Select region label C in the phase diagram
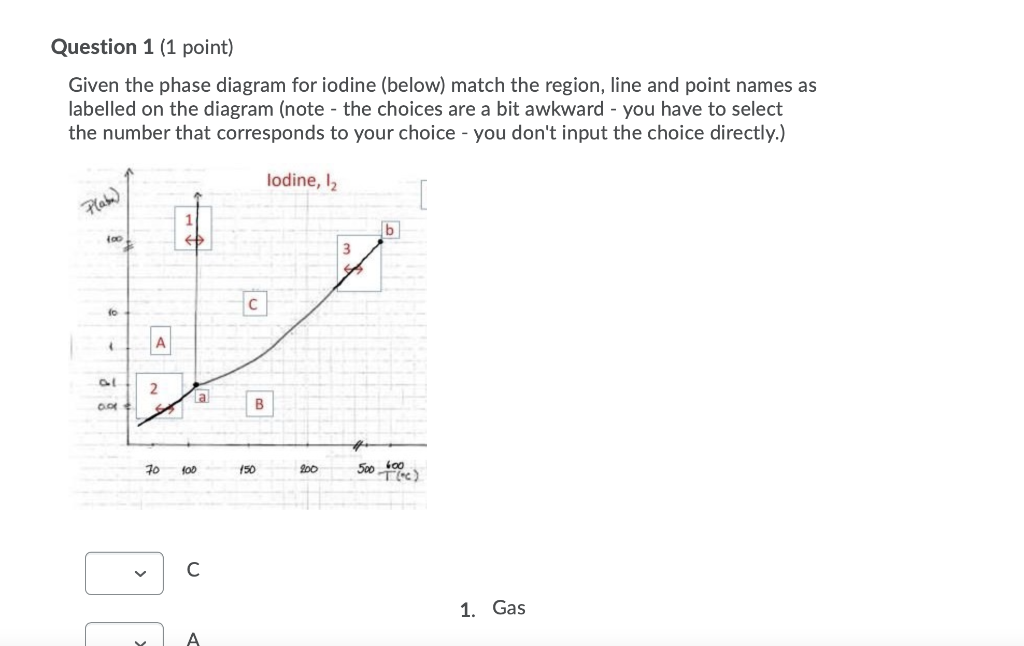 pos(254,304)
